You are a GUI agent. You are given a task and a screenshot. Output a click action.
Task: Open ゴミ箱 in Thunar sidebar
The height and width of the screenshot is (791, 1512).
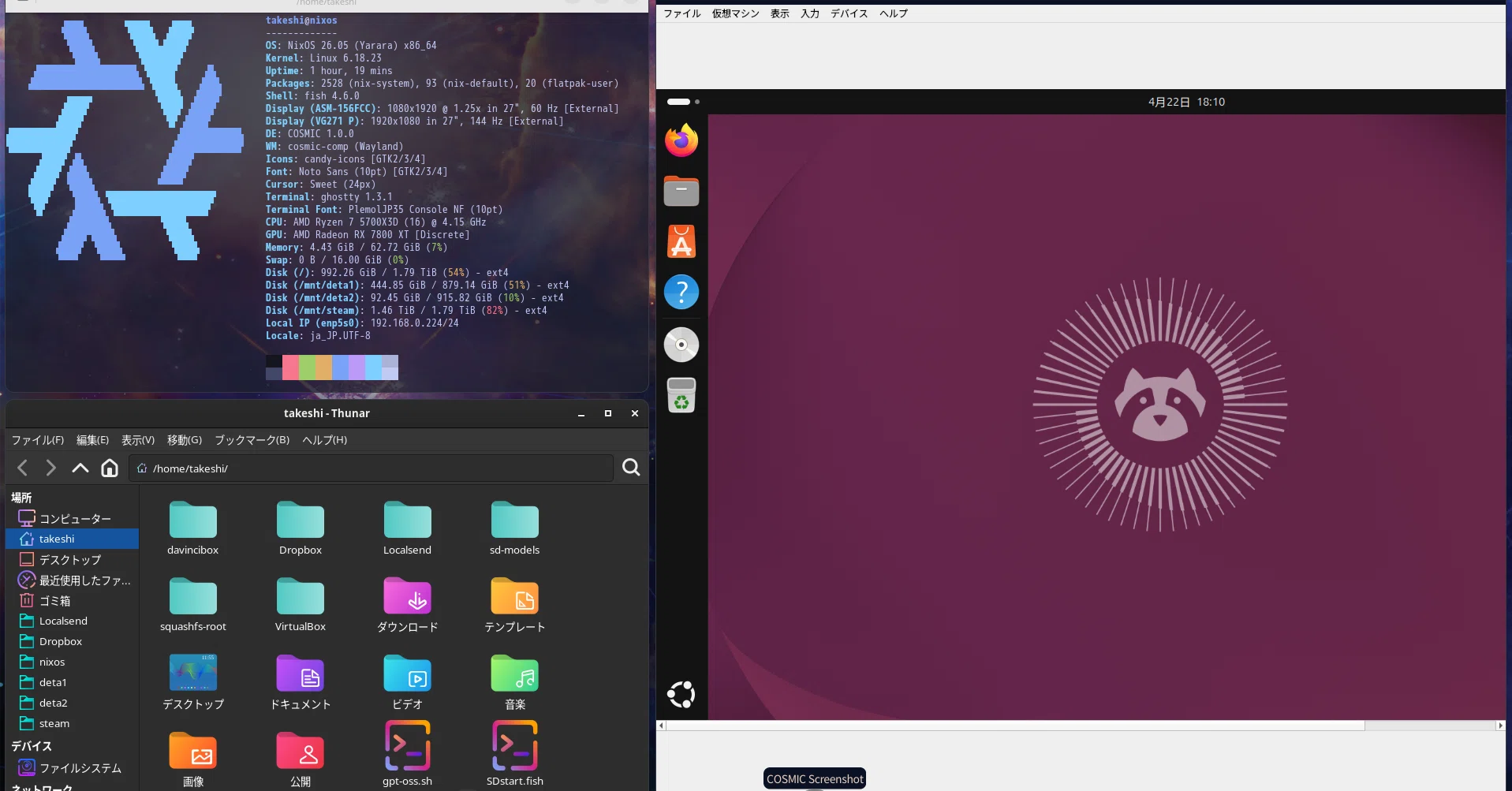(x=73, y=600)
